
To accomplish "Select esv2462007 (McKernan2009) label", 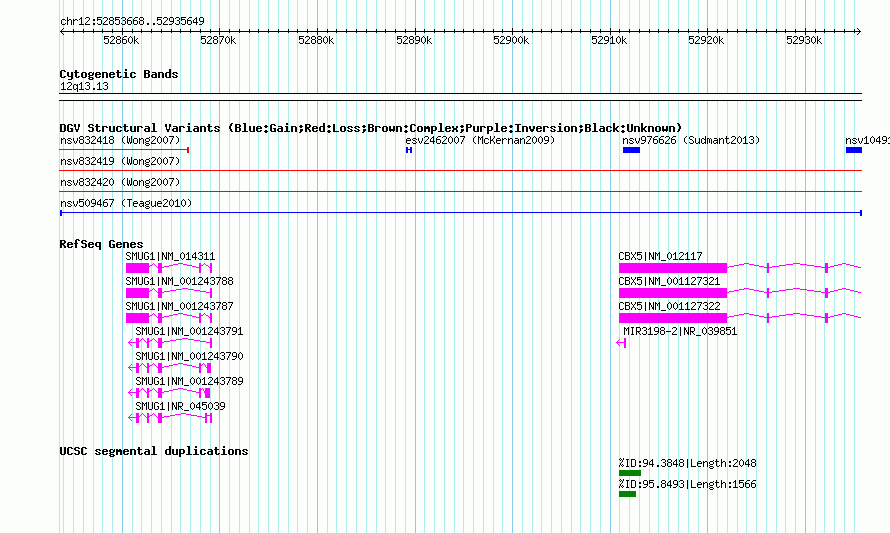I will click(x=480, y=140).
